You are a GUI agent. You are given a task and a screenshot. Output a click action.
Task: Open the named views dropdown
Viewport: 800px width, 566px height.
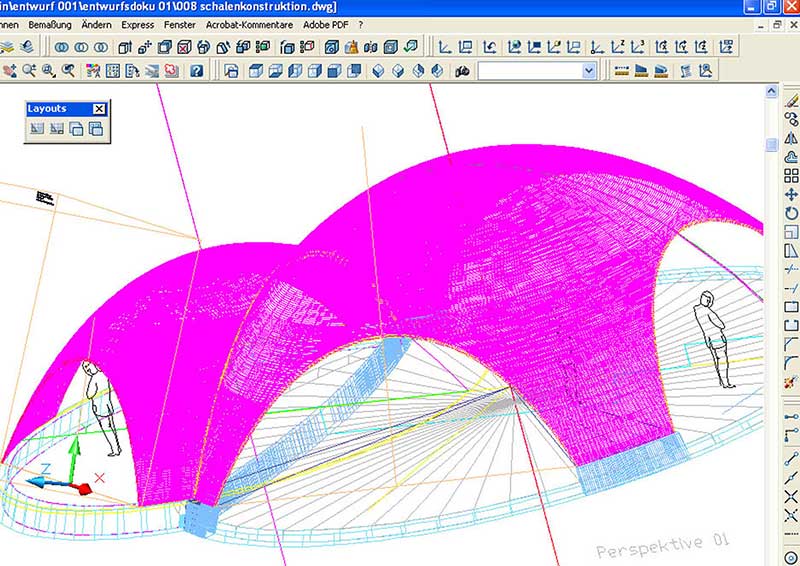(x=588, y=70)
